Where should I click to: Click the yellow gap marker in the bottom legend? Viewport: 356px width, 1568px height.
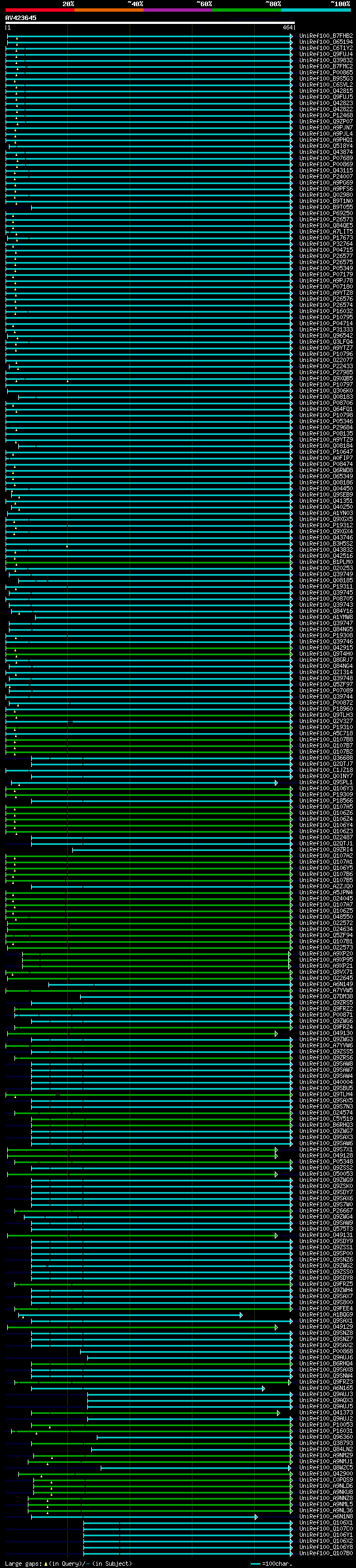46,1564
